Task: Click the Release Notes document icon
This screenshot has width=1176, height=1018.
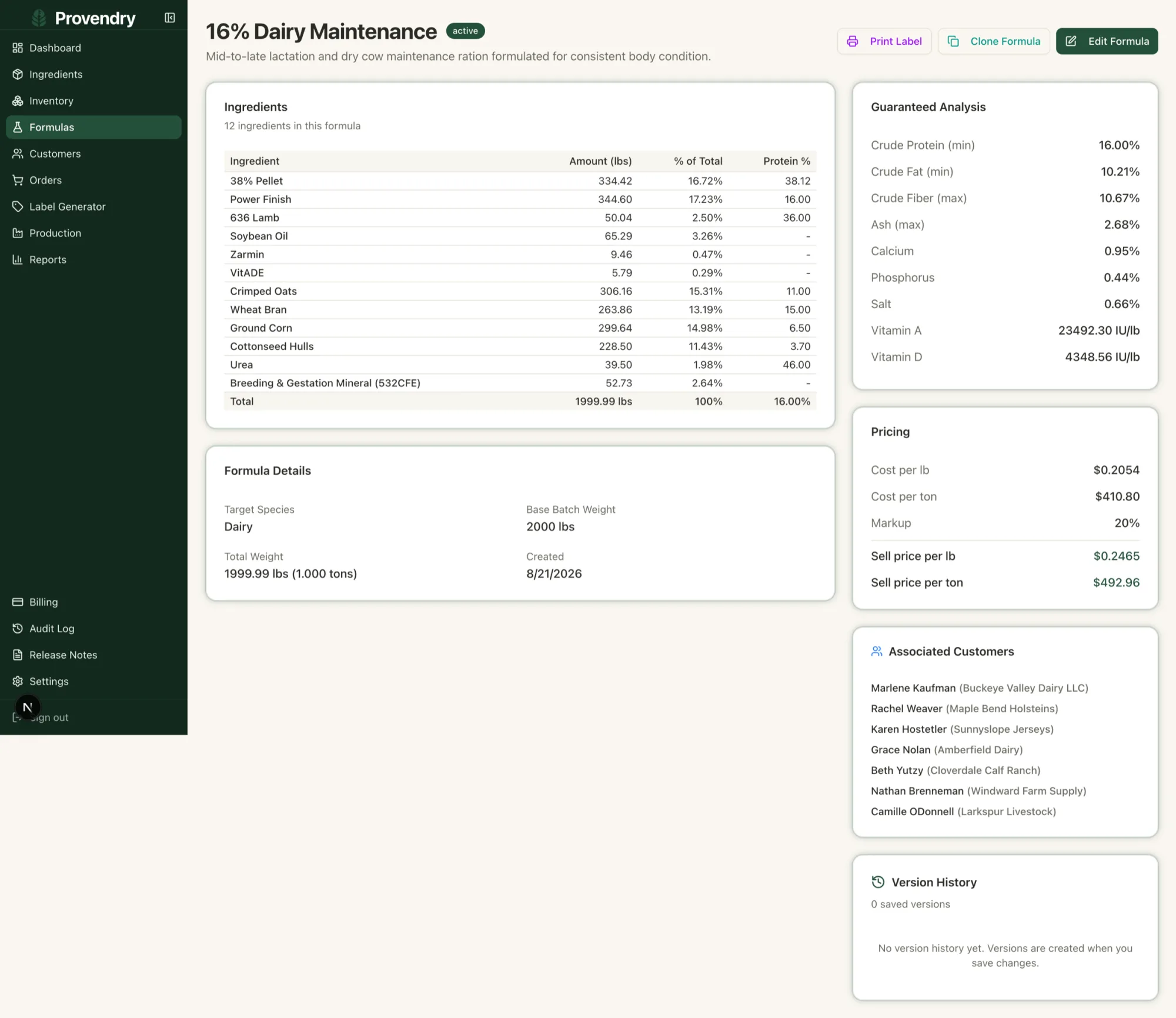Action: 18,655
